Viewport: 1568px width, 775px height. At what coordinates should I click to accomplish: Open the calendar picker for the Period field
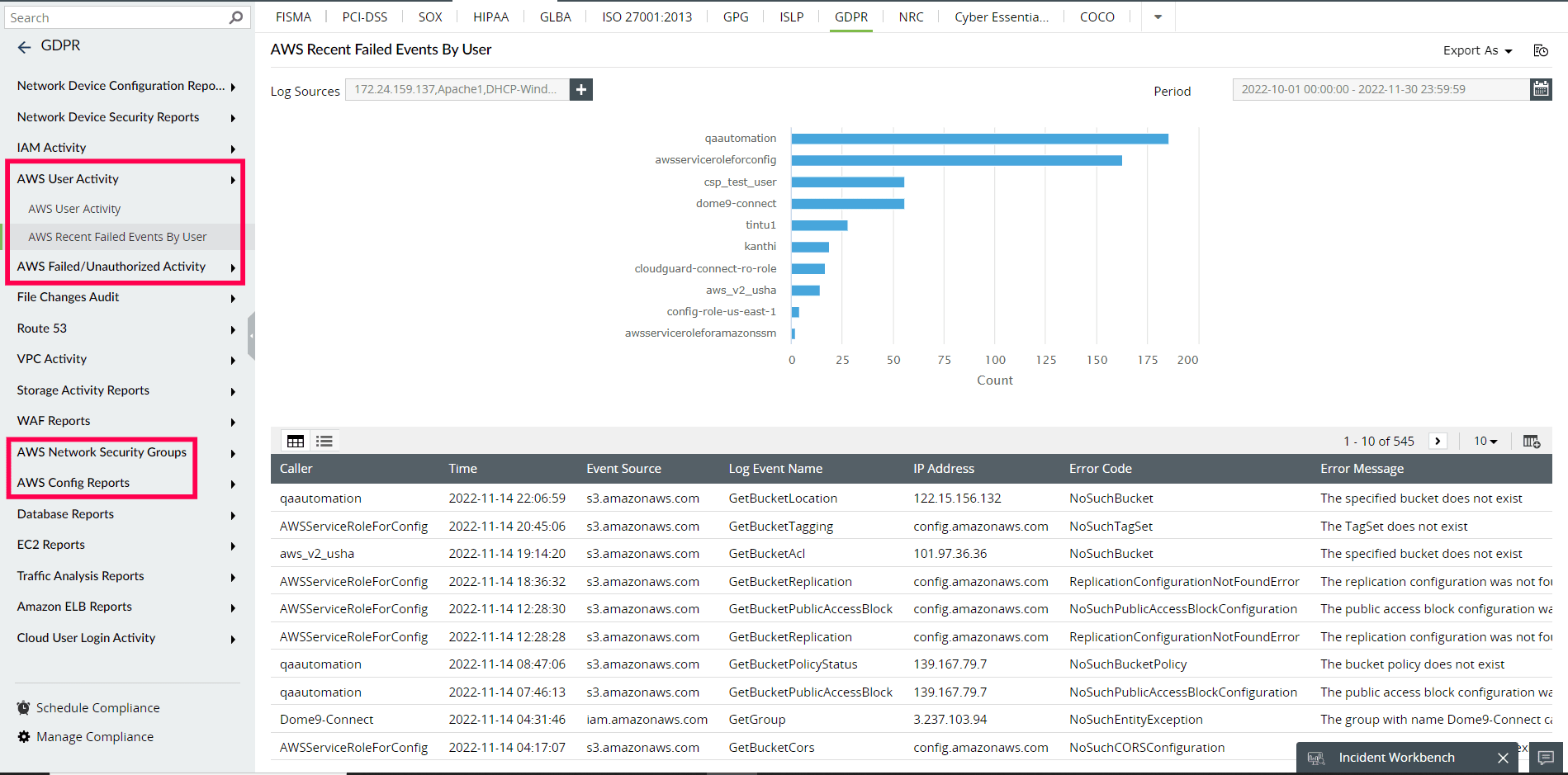click(x=1541, y=88)
